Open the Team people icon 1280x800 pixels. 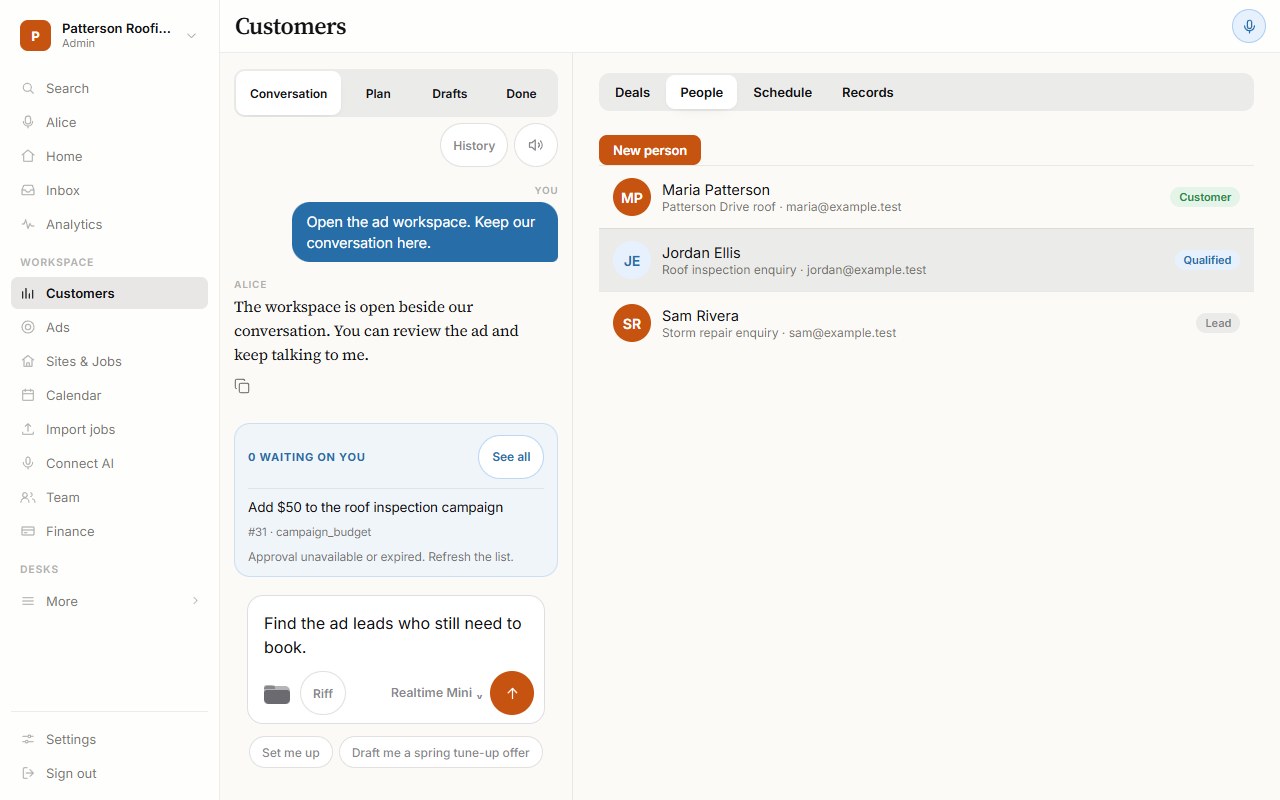tap(28, 497)
